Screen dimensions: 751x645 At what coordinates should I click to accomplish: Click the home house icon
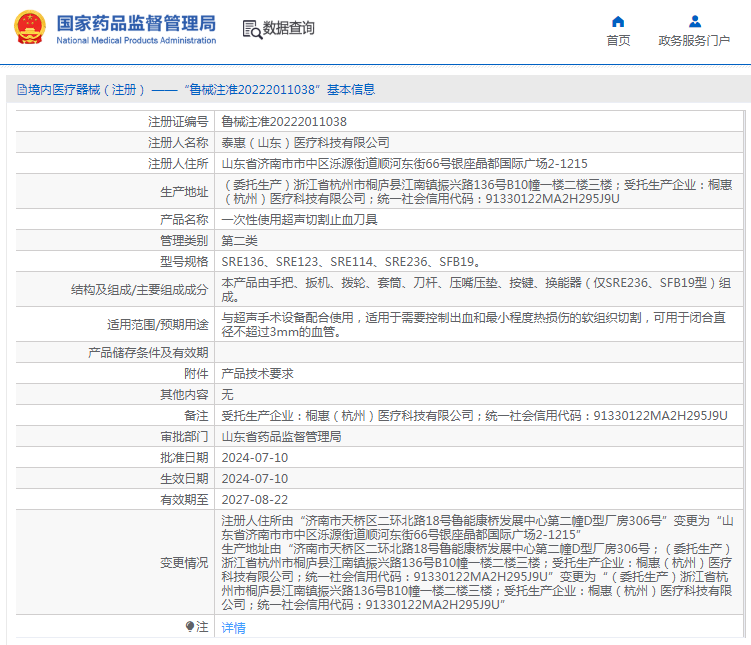click(x=618, y=22)
